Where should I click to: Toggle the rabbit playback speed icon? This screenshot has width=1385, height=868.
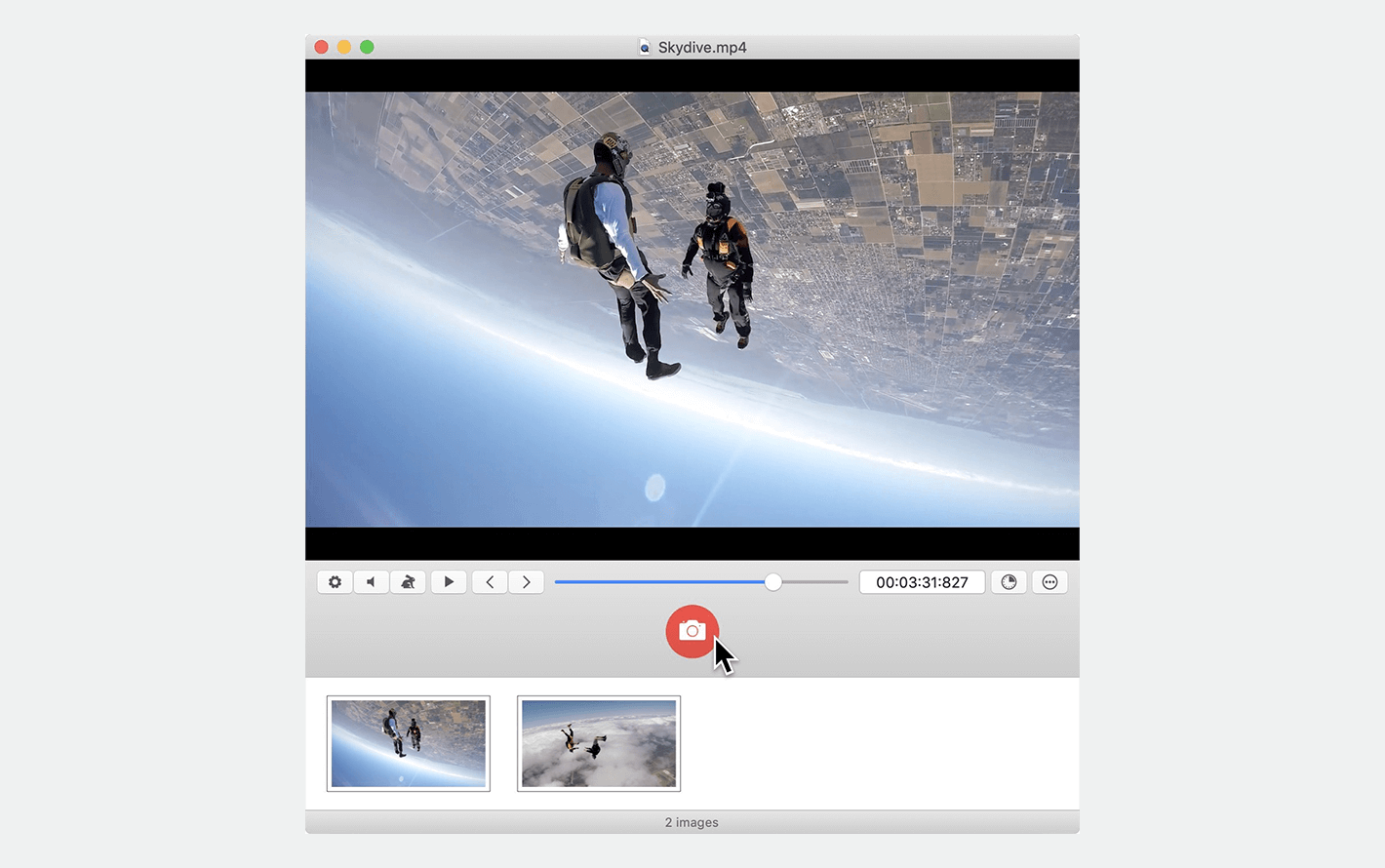point(408,582)
